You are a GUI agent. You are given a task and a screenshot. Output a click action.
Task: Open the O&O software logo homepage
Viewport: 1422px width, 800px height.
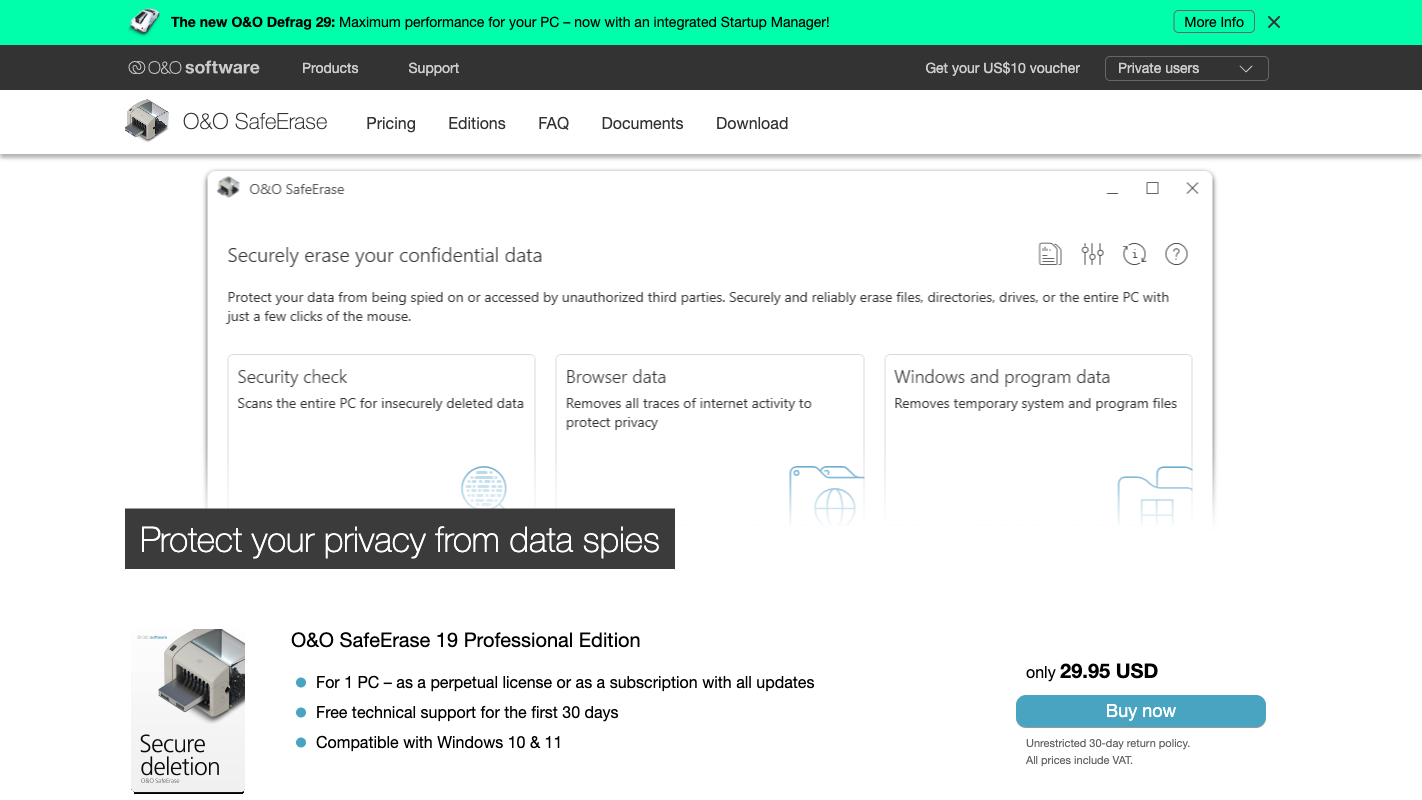tap(194, 68)
